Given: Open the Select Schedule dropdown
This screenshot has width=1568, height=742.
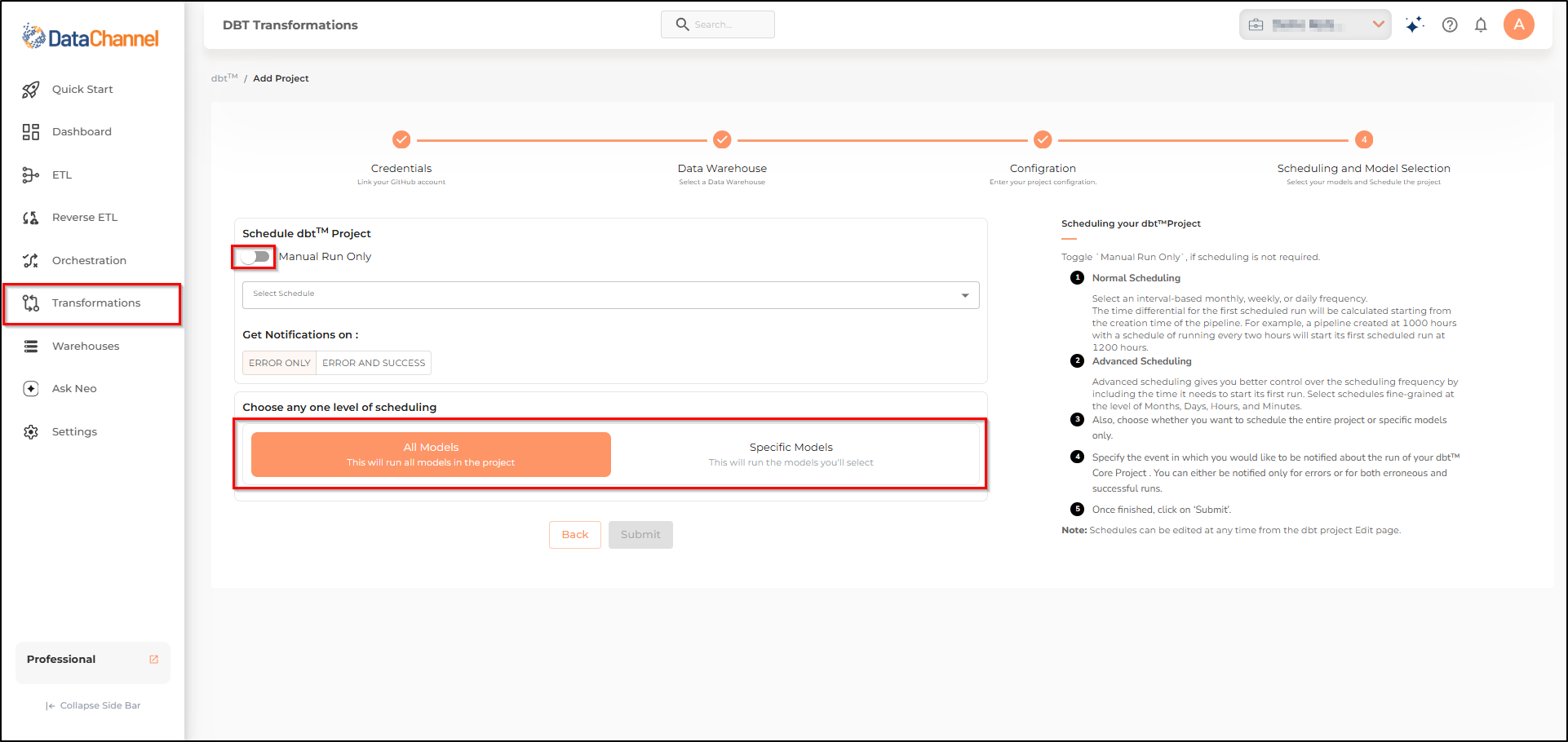Looking at the screenshot, I should 611,295.
